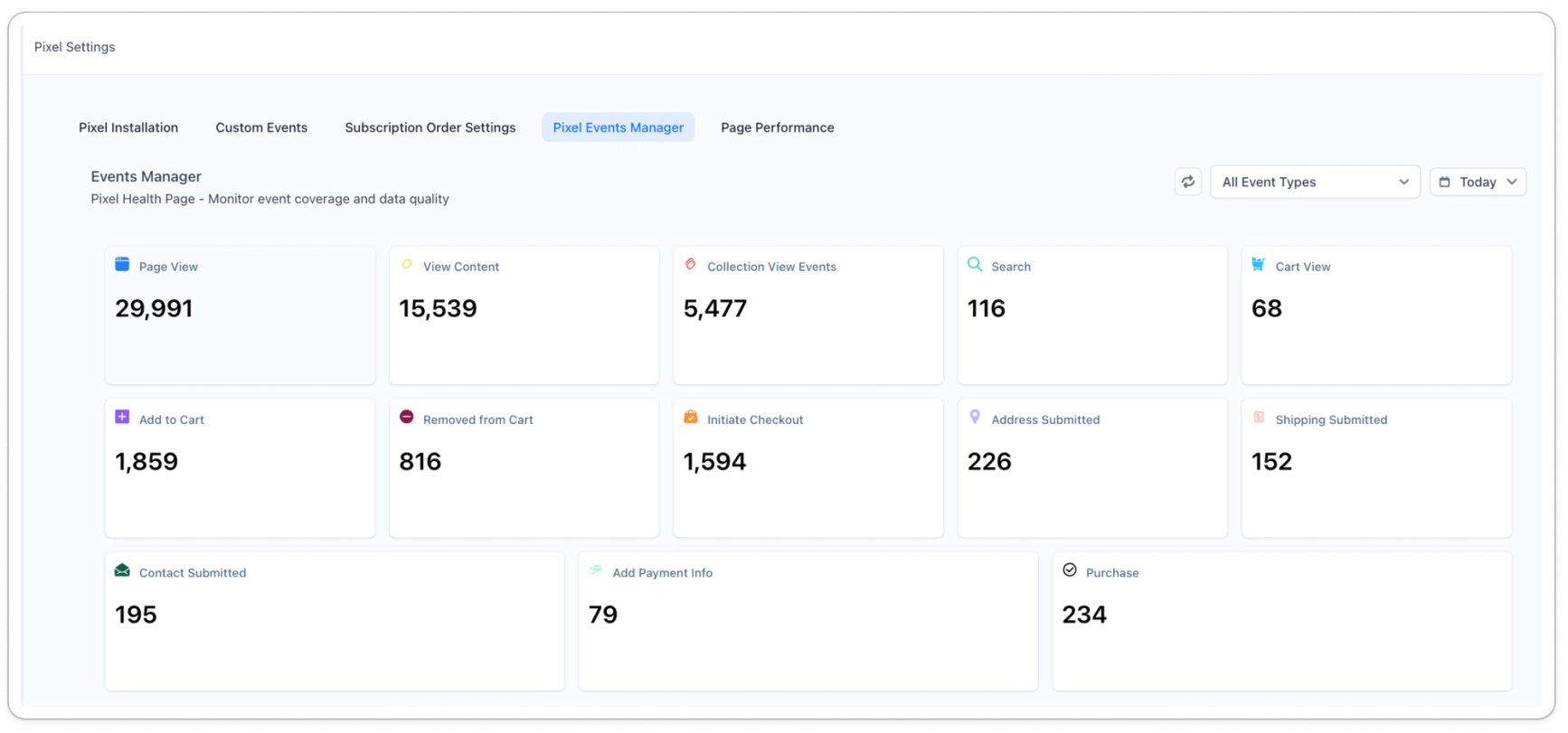Click the blue Page View icon
1568x733 pixels.
(x=122, y=264)
